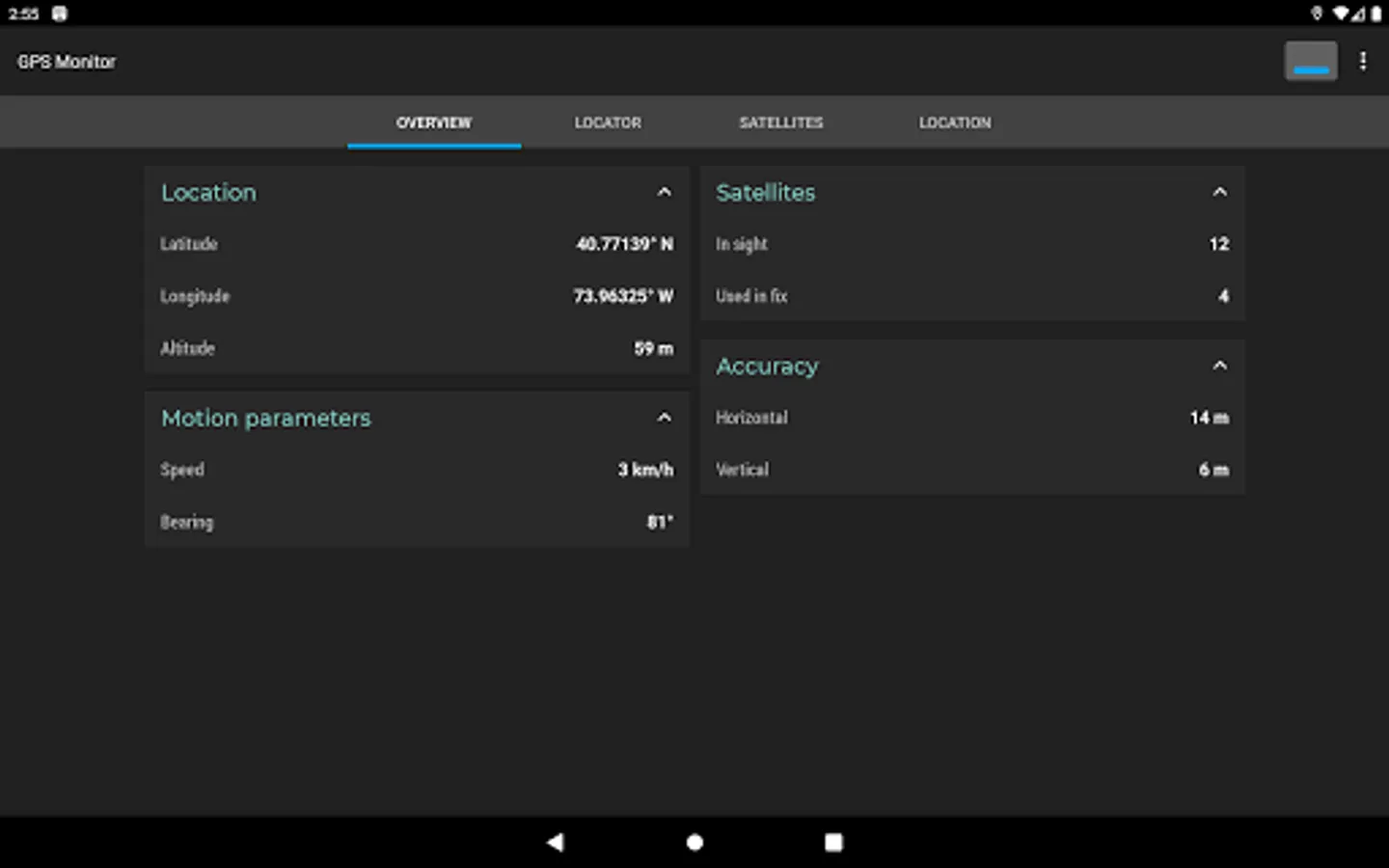The image size is (1389, 868).
Task: Click the Bearing label
Action: pyautogui.click(x=187, y=522)
